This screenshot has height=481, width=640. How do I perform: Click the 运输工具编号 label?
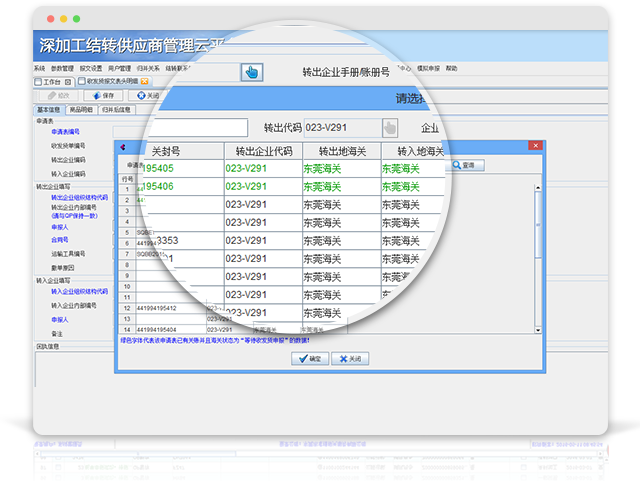(x=68, y=254)
